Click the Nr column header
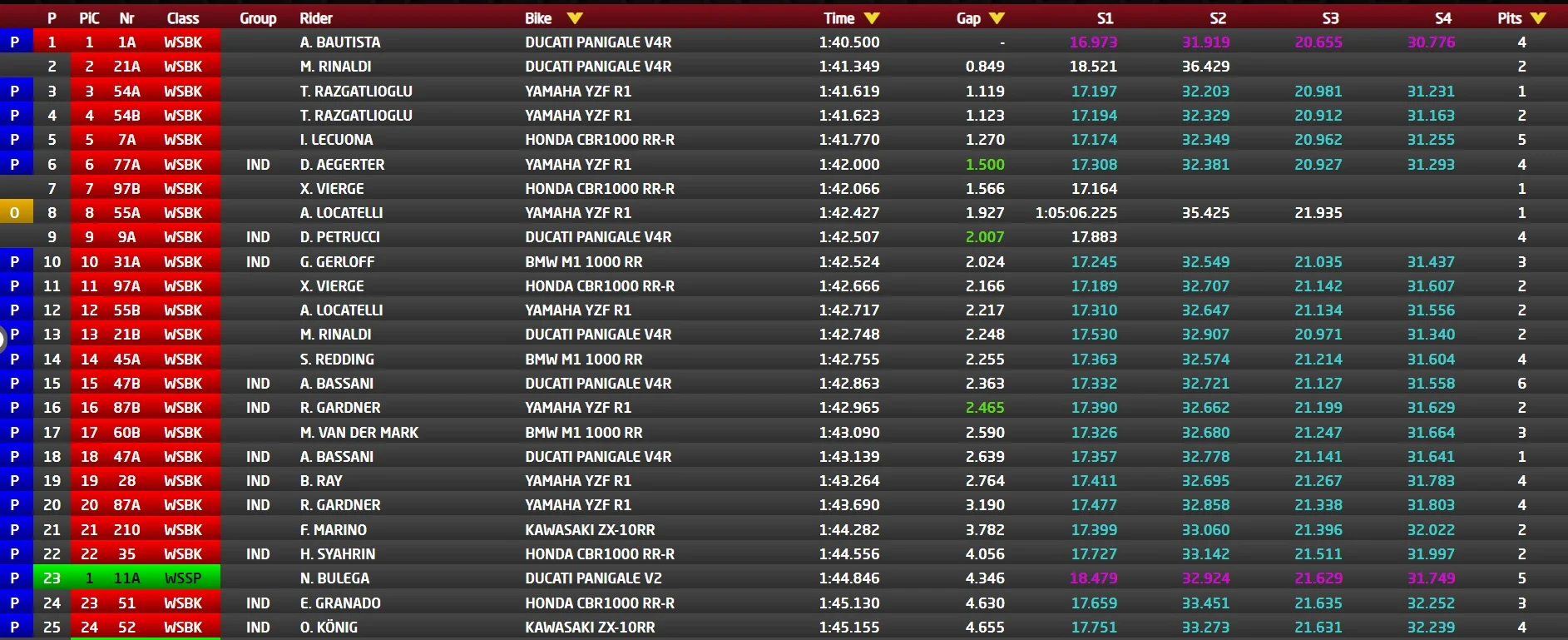Image resolution: width=1568 pixels, height=640 pixels. (x=126, y=18)
